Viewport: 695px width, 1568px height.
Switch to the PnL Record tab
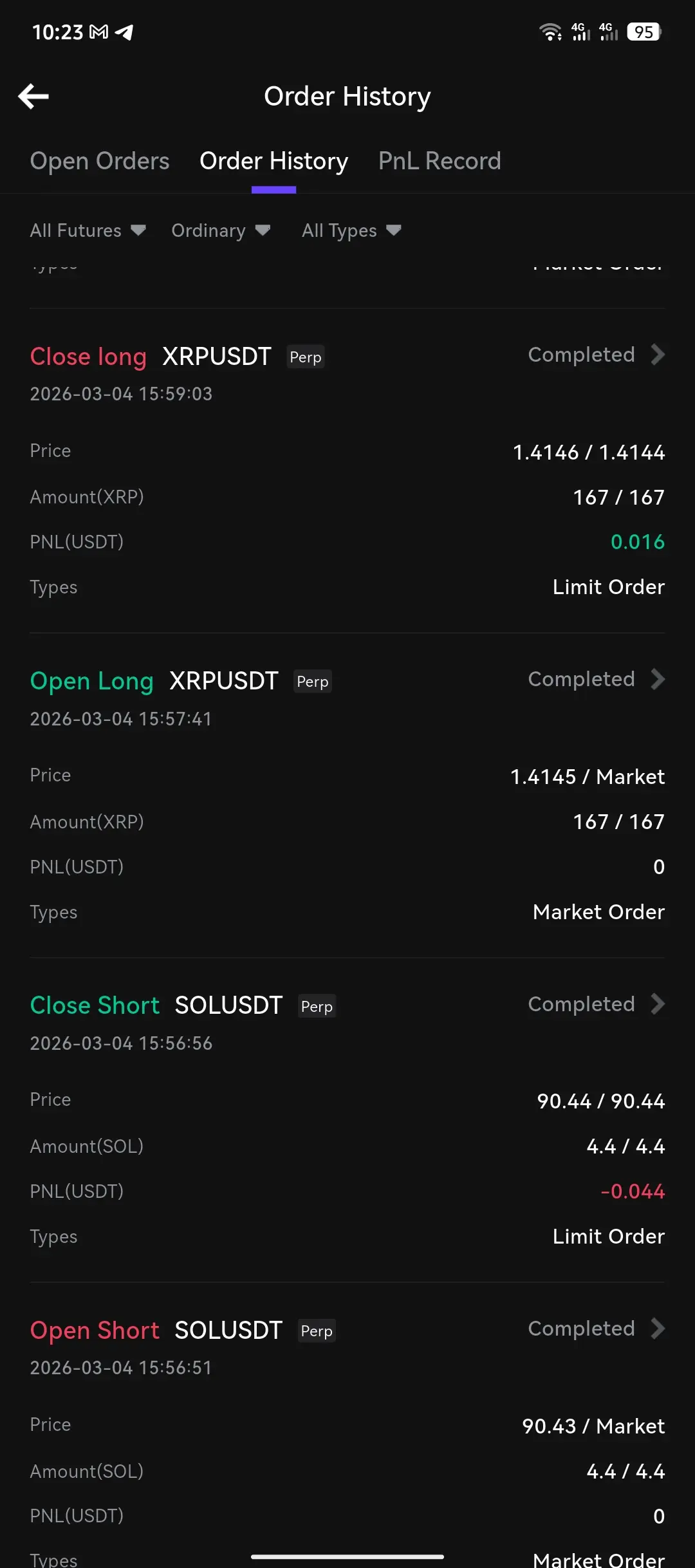[440, 161]
